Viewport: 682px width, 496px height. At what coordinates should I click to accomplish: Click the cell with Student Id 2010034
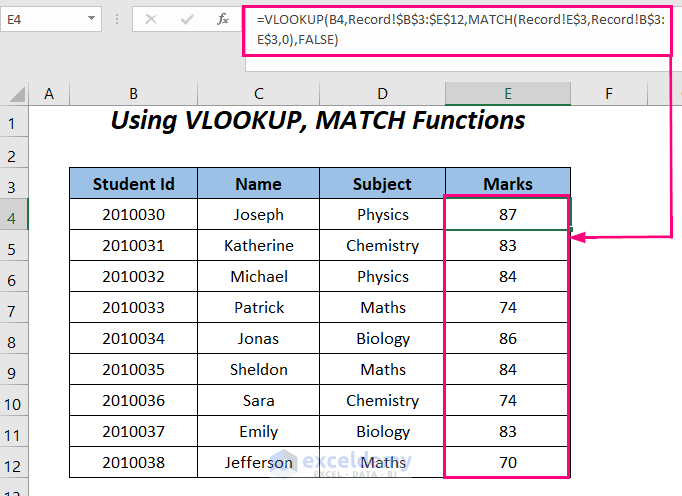(133, 339)
